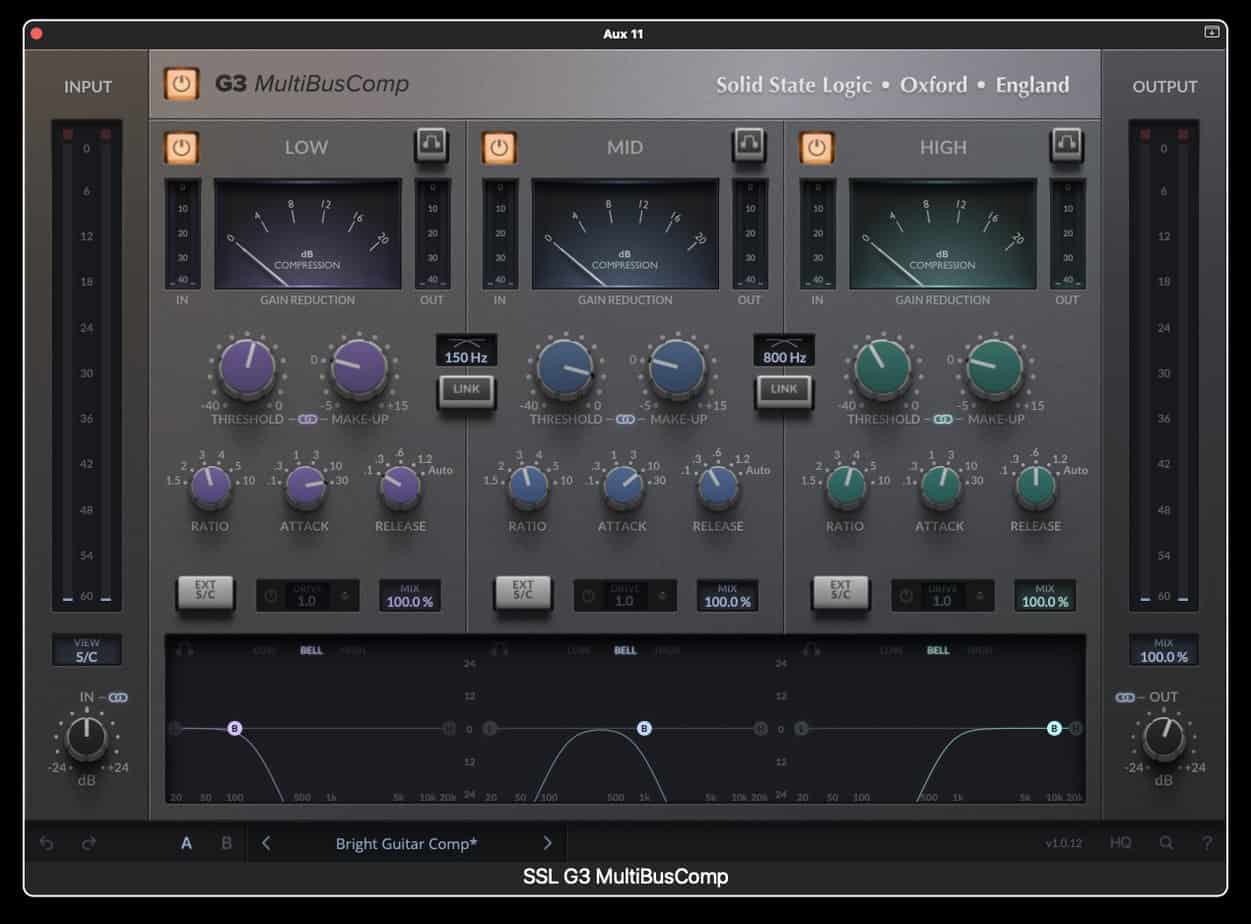This screenshot has width=1251, height=924.
Task: Click the redo arrow icon
Action: (89, 843)
